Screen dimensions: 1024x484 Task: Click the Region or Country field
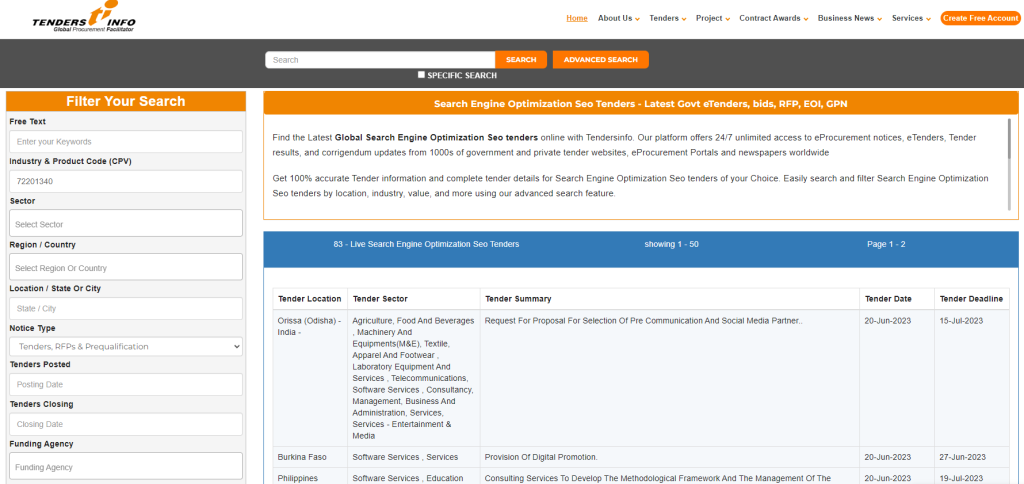point(126,268)
